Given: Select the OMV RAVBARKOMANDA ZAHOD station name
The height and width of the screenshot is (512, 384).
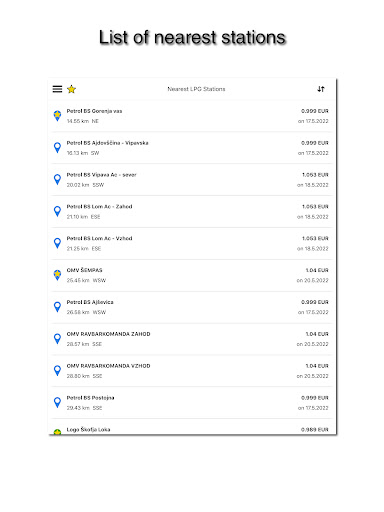Looking at the screenshot, I should click(108, 334).
